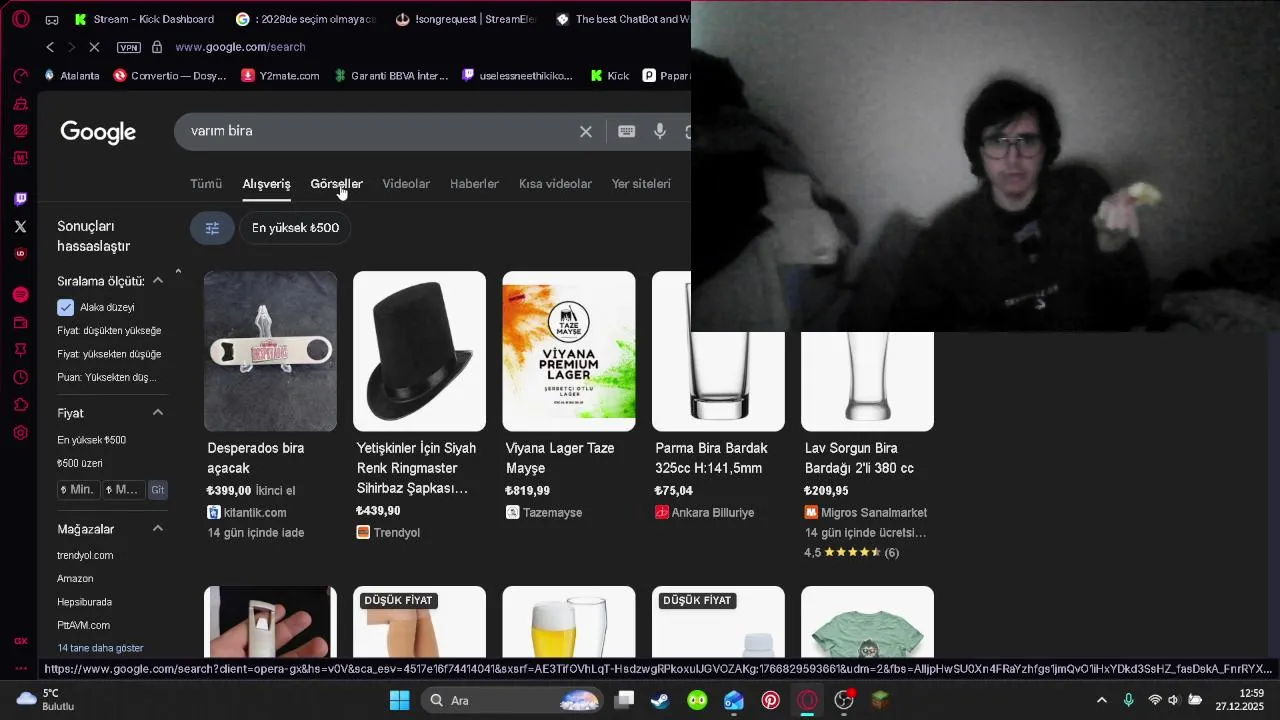Open the pinboards pin icon in sidebar
Viewport: 1280px width, 720px height.
click(x=20, y=350)
